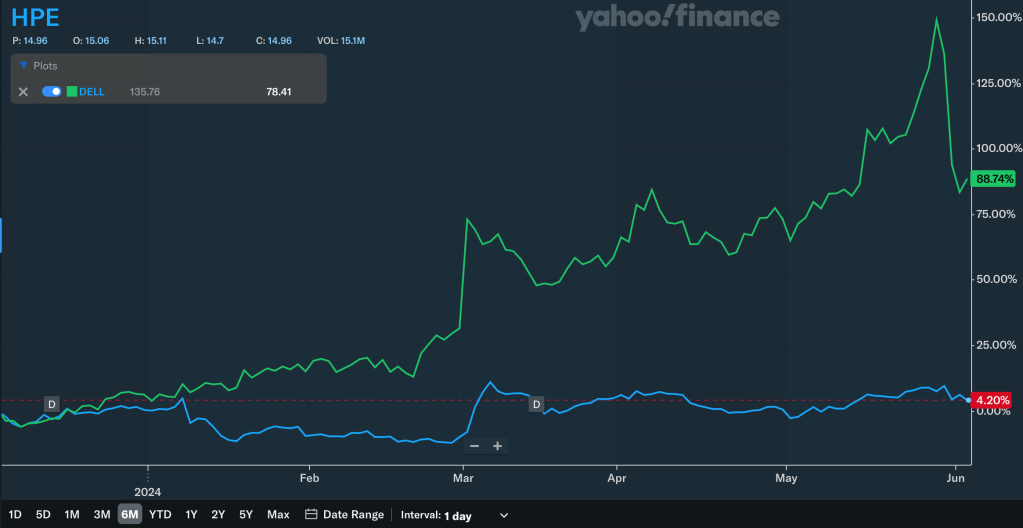The image size is (1023, 528).
Task: Zoom out the chart with minus icon
Action: click(x=474, y=446)
